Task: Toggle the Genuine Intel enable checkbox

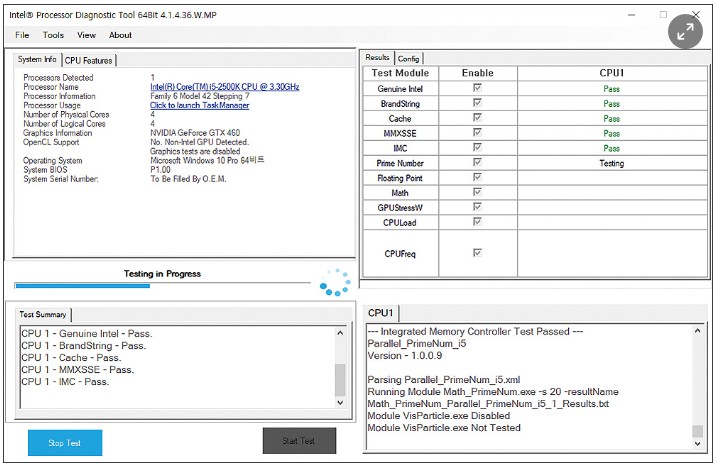Action: pyautogui.click(x=477, y=88)
